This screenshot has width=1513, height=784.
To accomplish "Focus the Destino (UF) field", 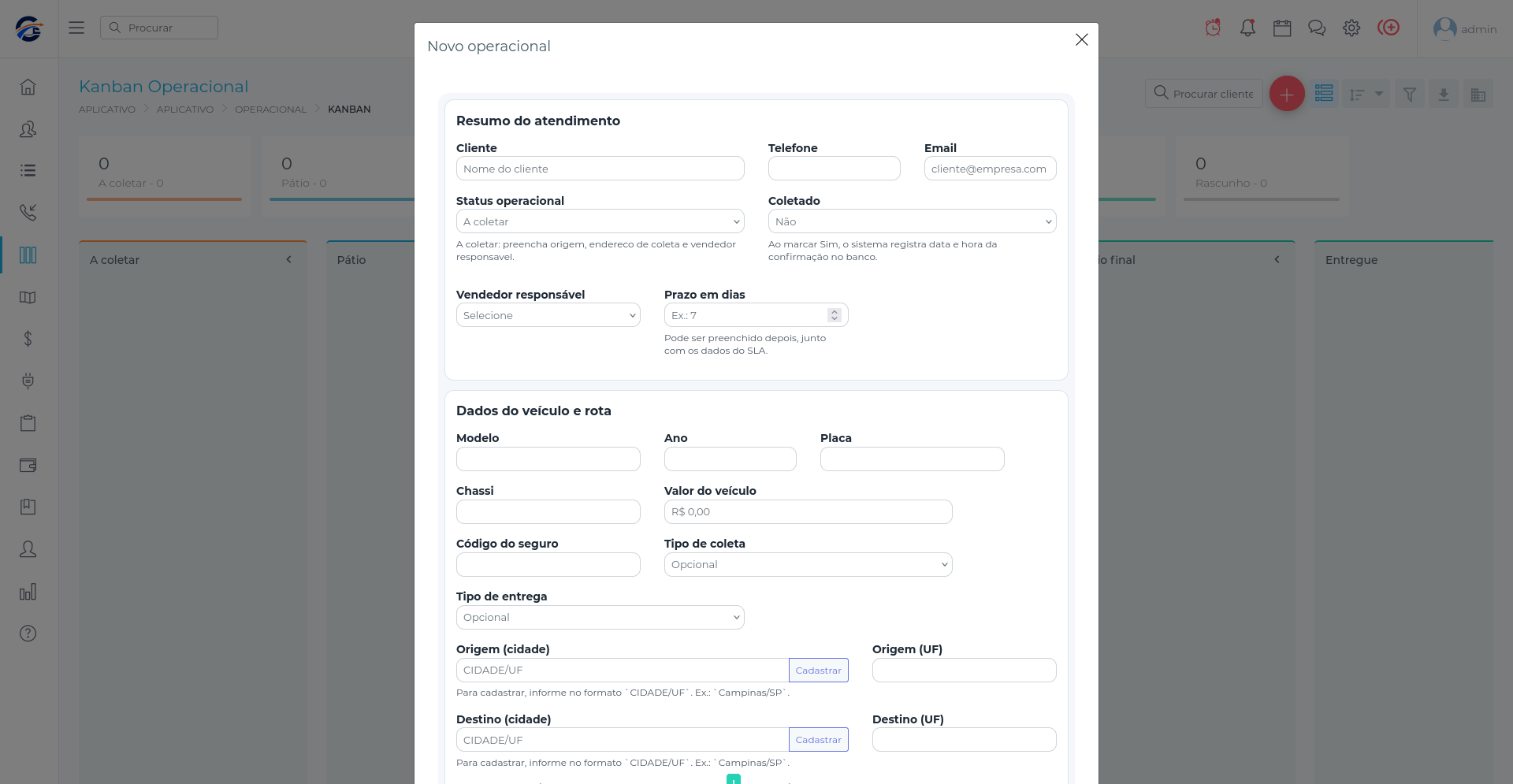I will (965, 740).
